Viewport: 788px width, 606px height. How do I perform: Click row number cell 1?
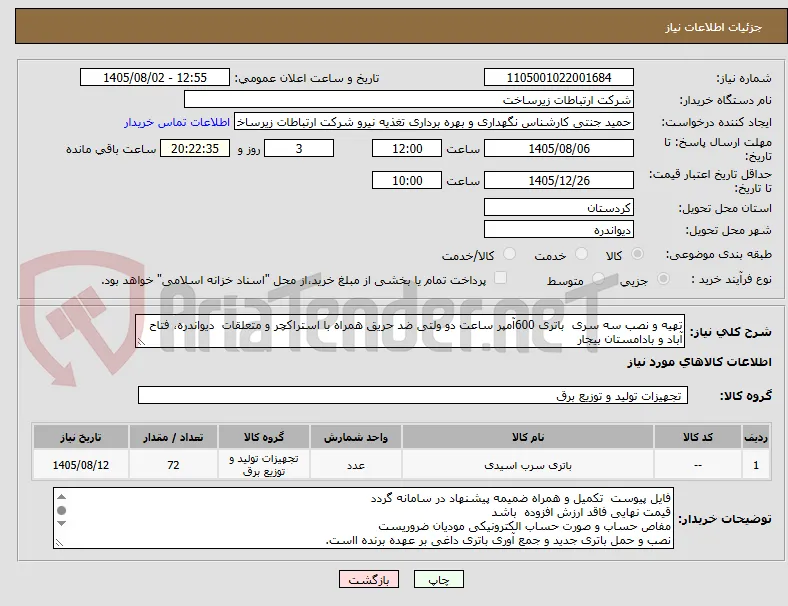(755, 465)
